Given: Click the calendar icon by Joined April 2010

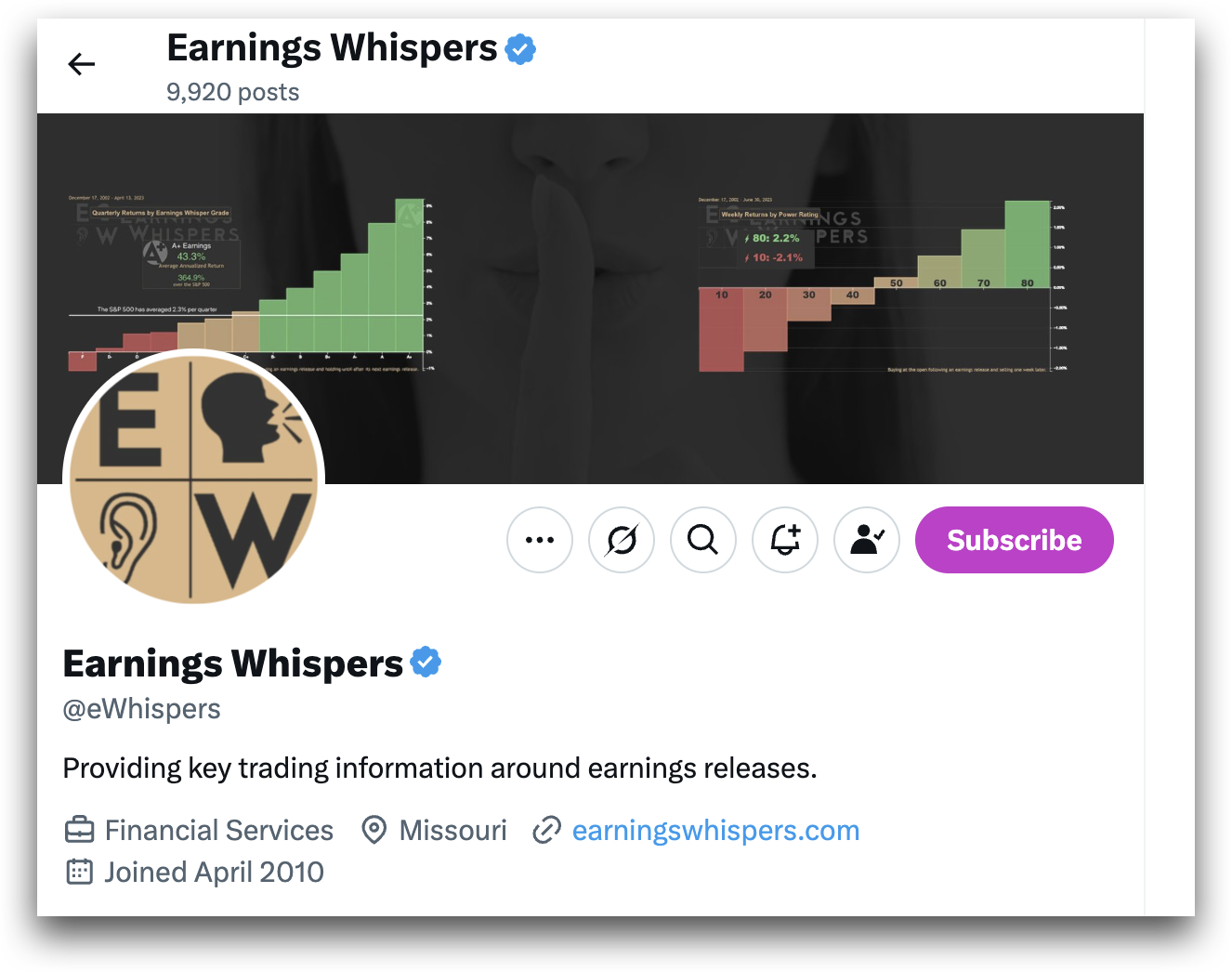Looking at the screenshot, I should [80, 872].
